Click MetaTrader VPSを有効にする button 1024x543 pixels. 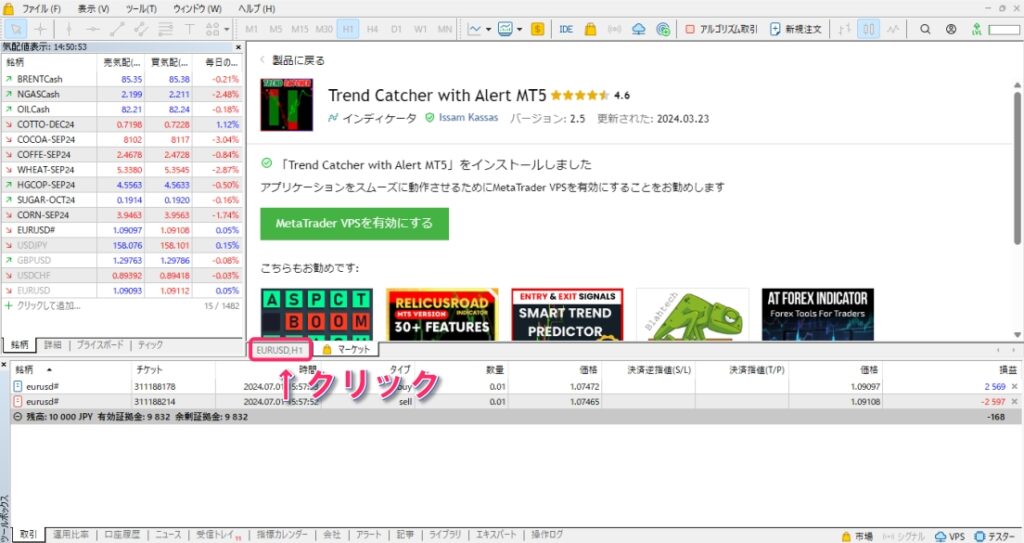click(355, 223)
